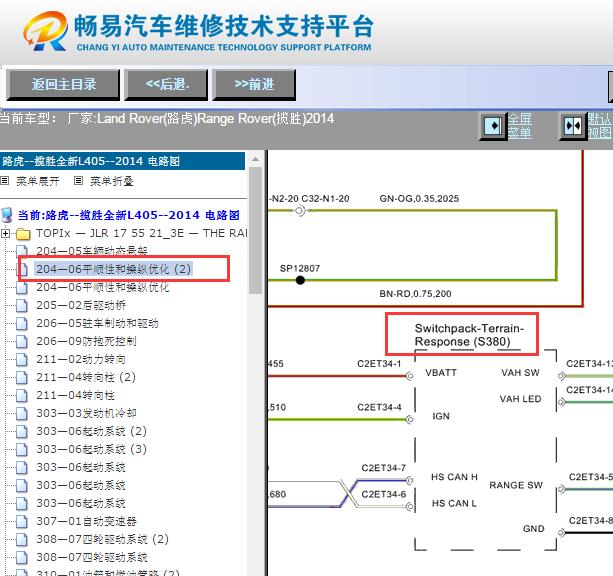This screenshot has height=576, width=613.
Task: Click page icon beside 205—02后驱动桥
Action: pos(22,305)
